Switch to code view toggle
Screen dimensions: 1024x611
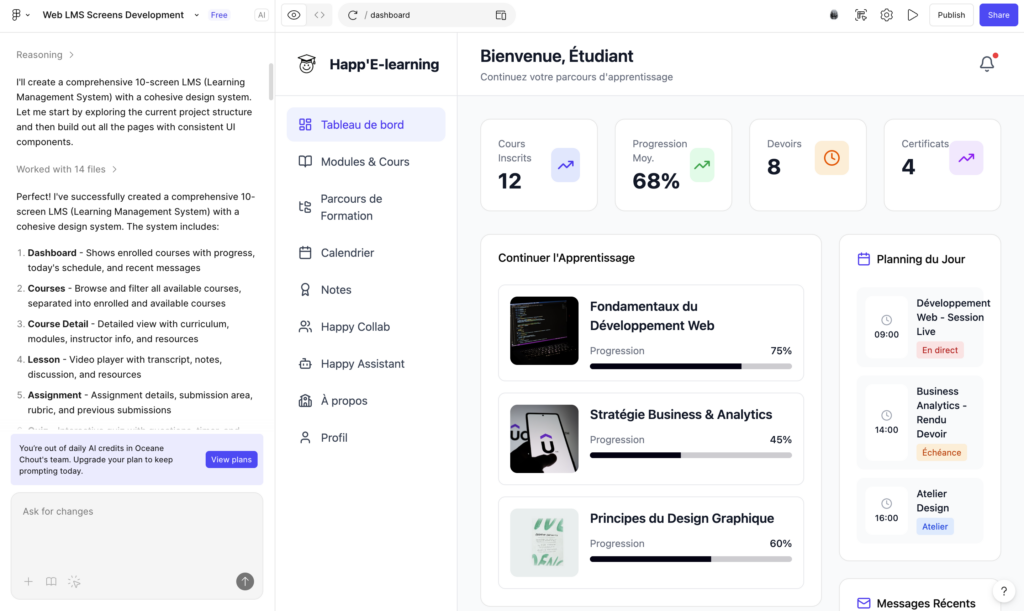click(x=319, y=15)
